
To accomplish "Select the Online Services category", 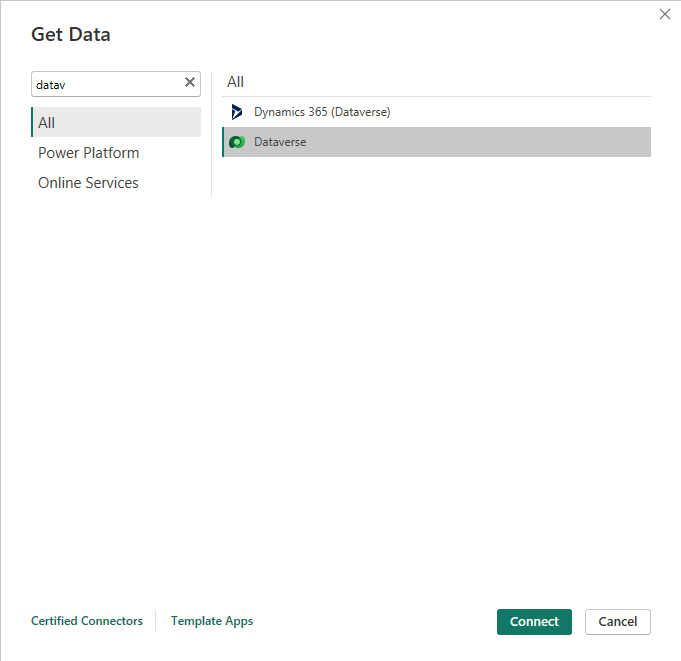I will [x=88, y=183].
